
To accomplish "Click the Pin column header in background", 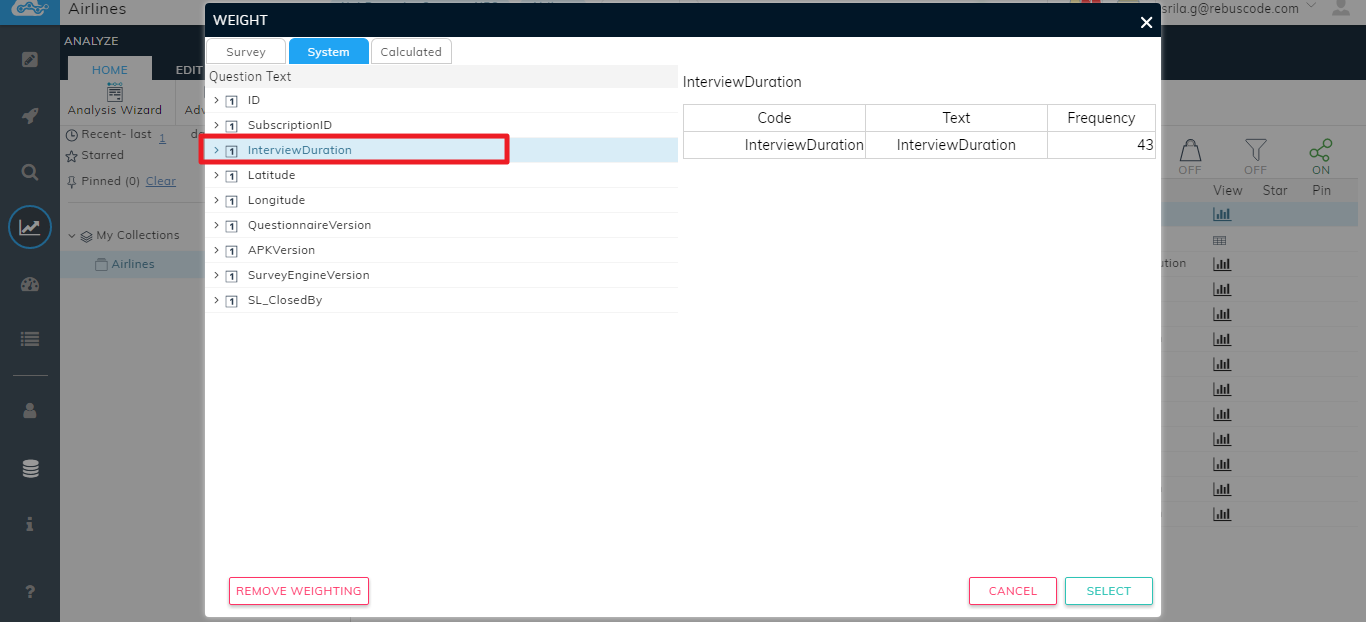I will tap(1322, 190).
